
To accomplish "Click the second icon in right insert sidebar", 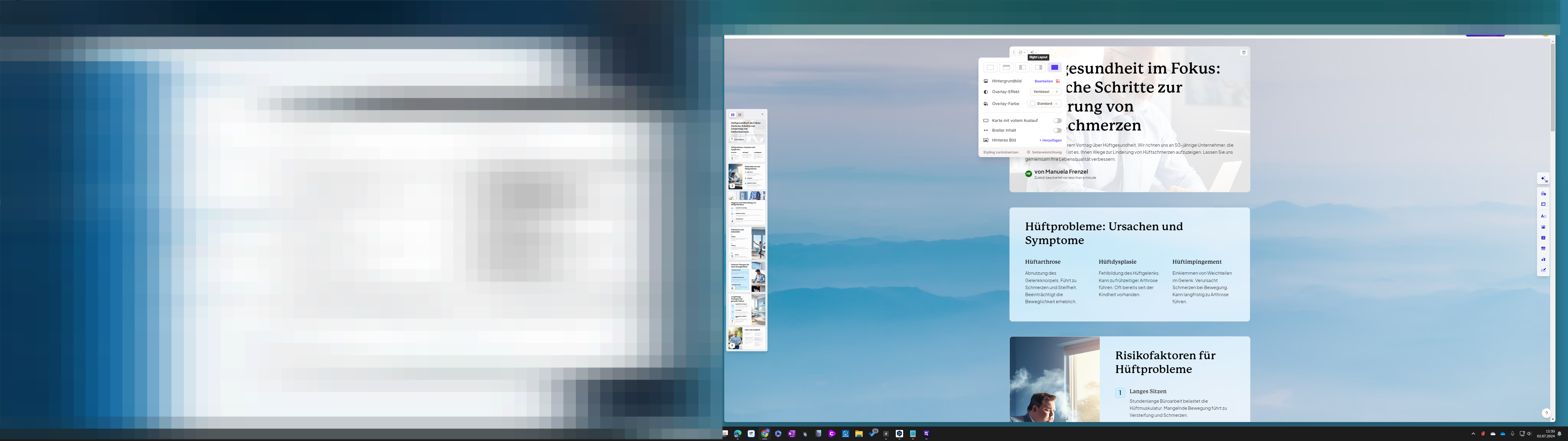I will (1543, 204).
